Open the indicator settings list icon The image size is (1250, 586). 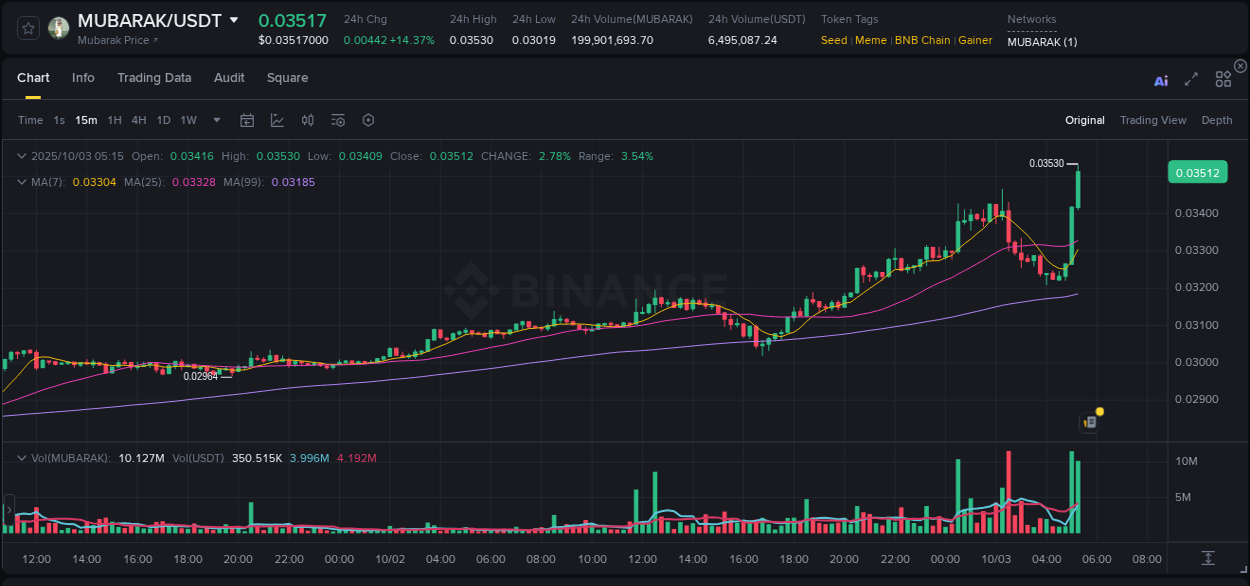point(338,120)
